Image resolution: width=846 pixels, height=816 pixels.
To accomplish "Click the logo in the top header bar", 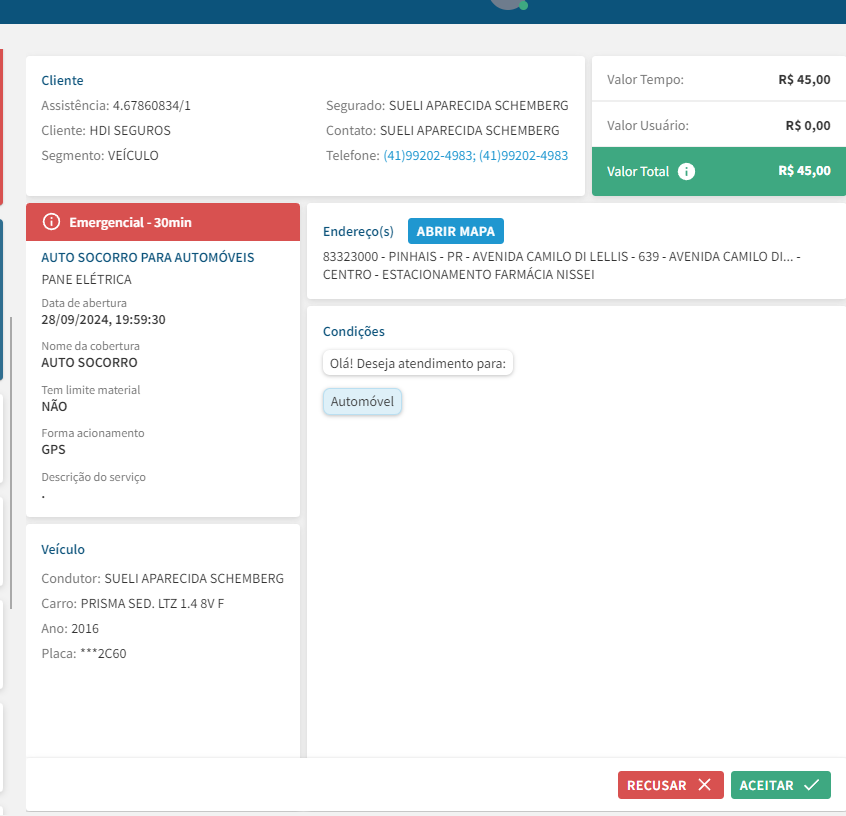I will click(507, 5).
